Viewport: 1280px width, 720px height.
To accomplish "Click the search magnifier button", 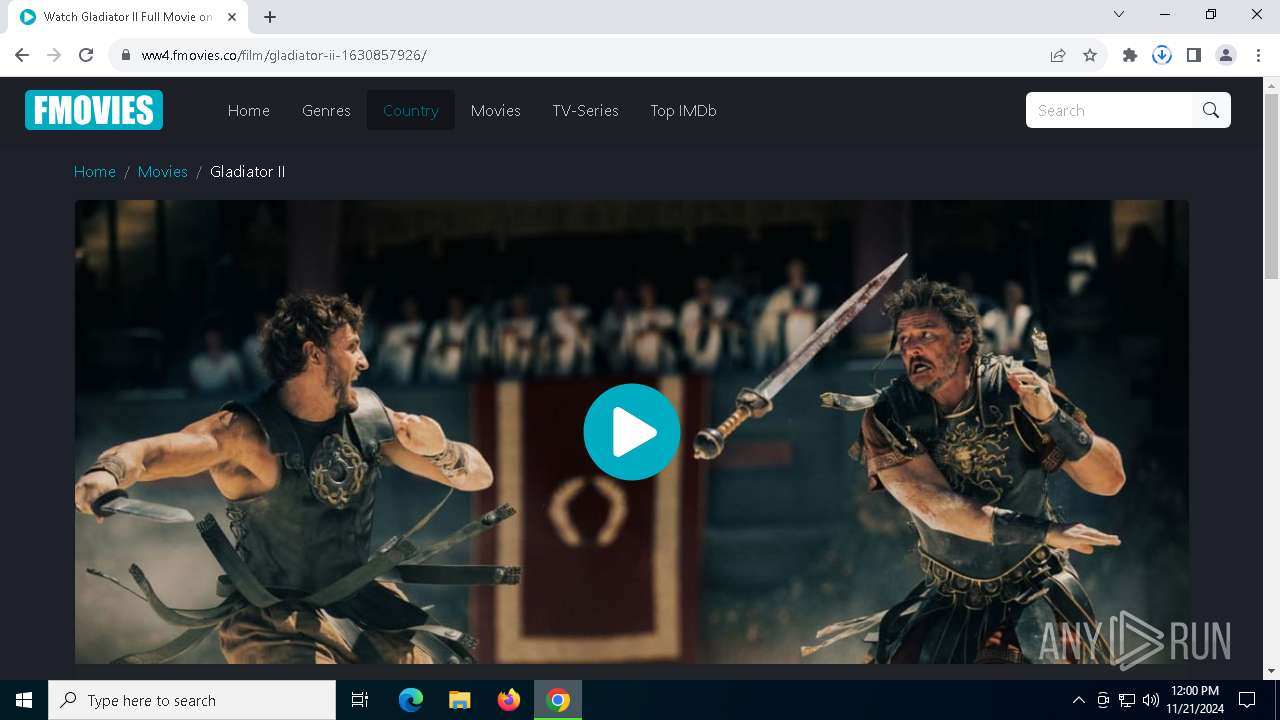I will (x=1211, y=110).
